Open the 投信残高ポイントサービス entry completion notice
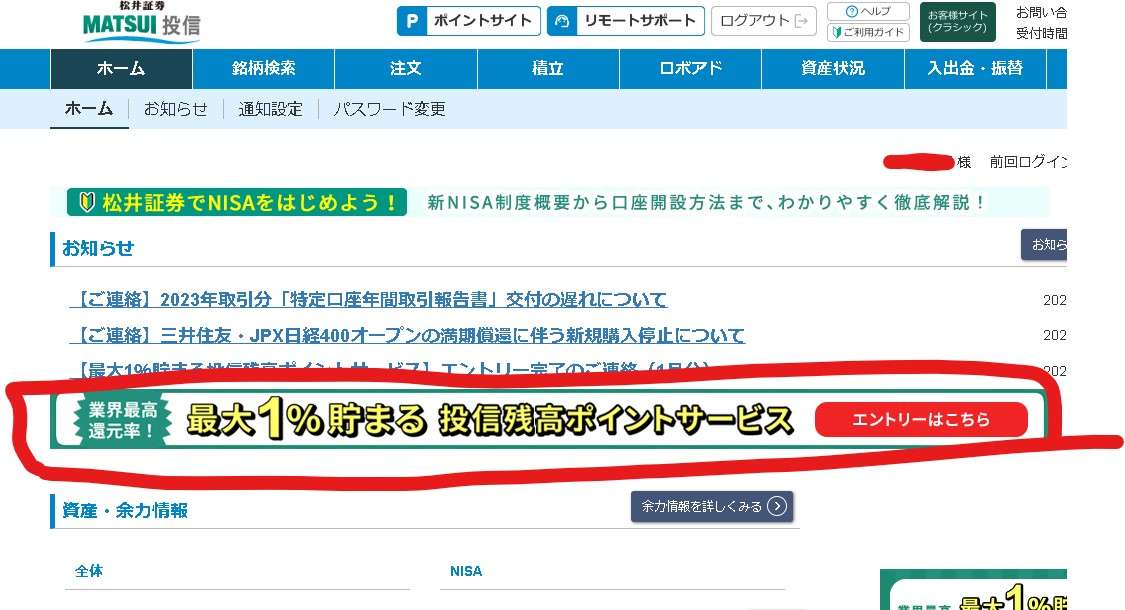This screenshot has width=1125, height=610. point(390,370)
